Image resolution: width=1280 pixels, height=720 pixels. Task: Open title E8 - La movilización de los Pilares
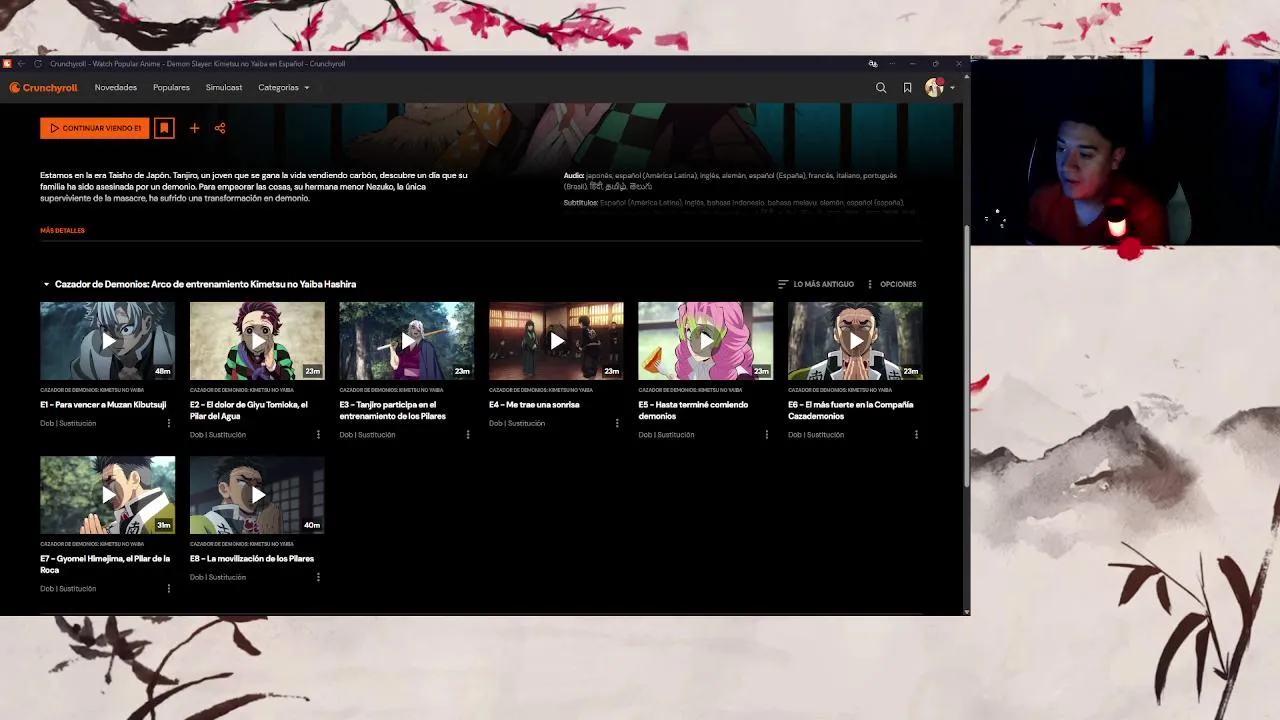click(252, 559)
